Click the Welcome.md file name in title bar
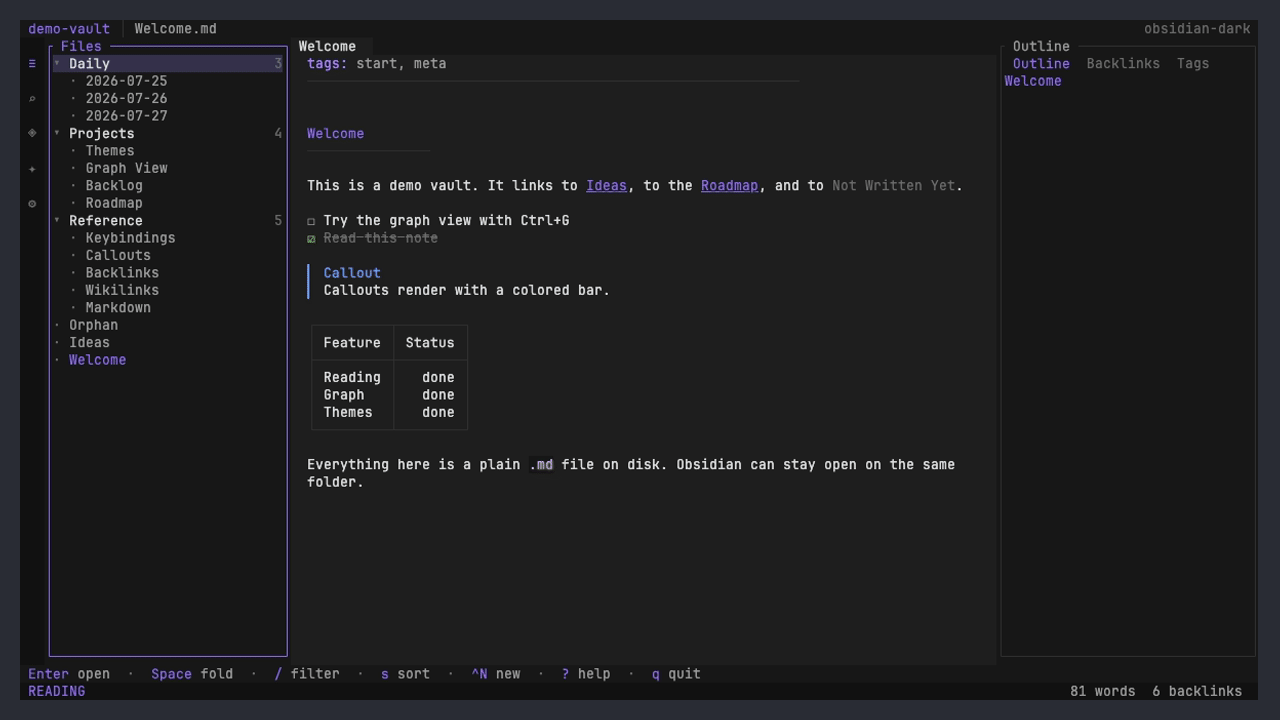Viewport: 1280px width, 720px height. 176,29
